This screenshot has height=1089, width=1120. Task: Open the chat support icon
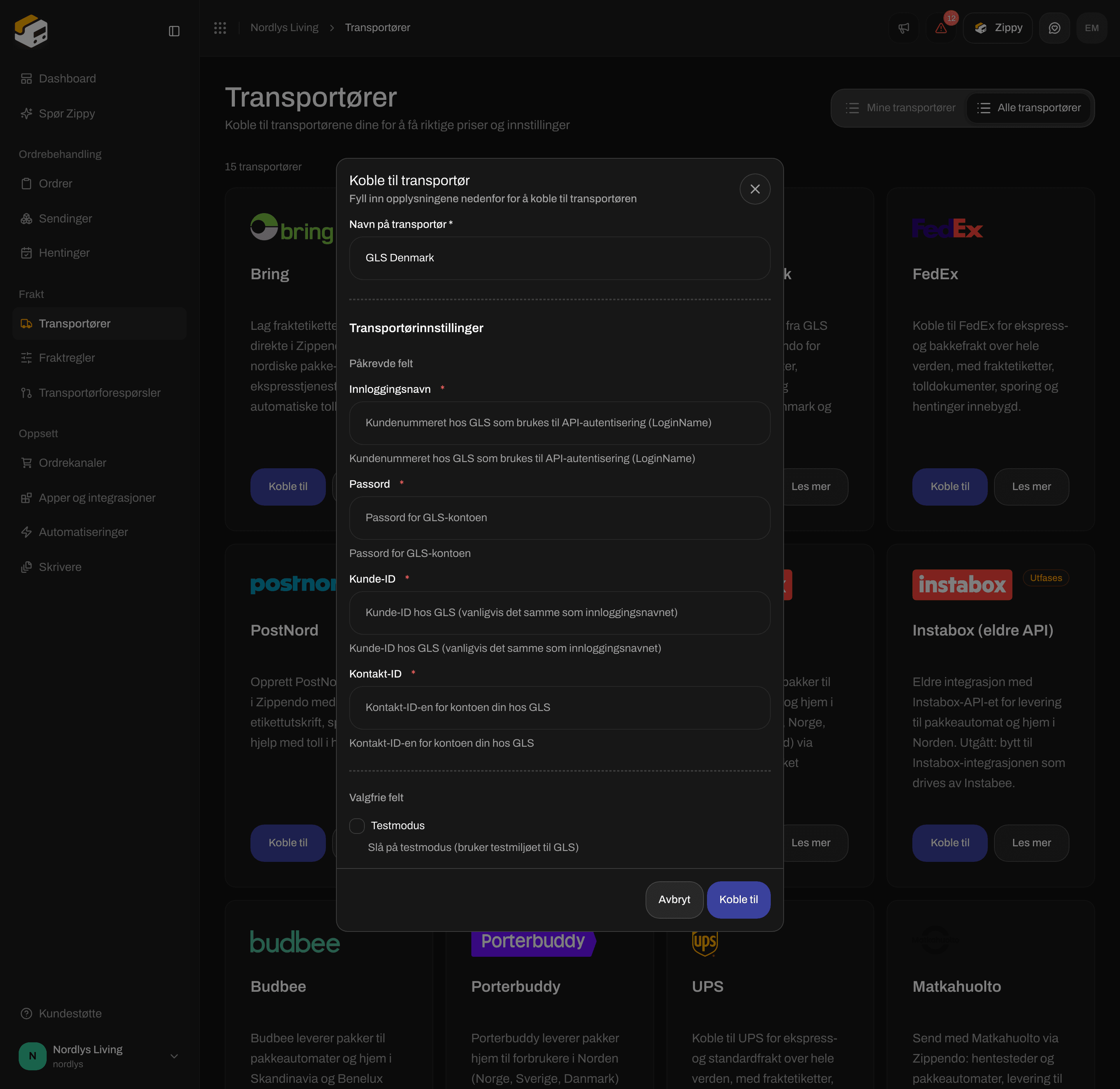coord(1054,28)
